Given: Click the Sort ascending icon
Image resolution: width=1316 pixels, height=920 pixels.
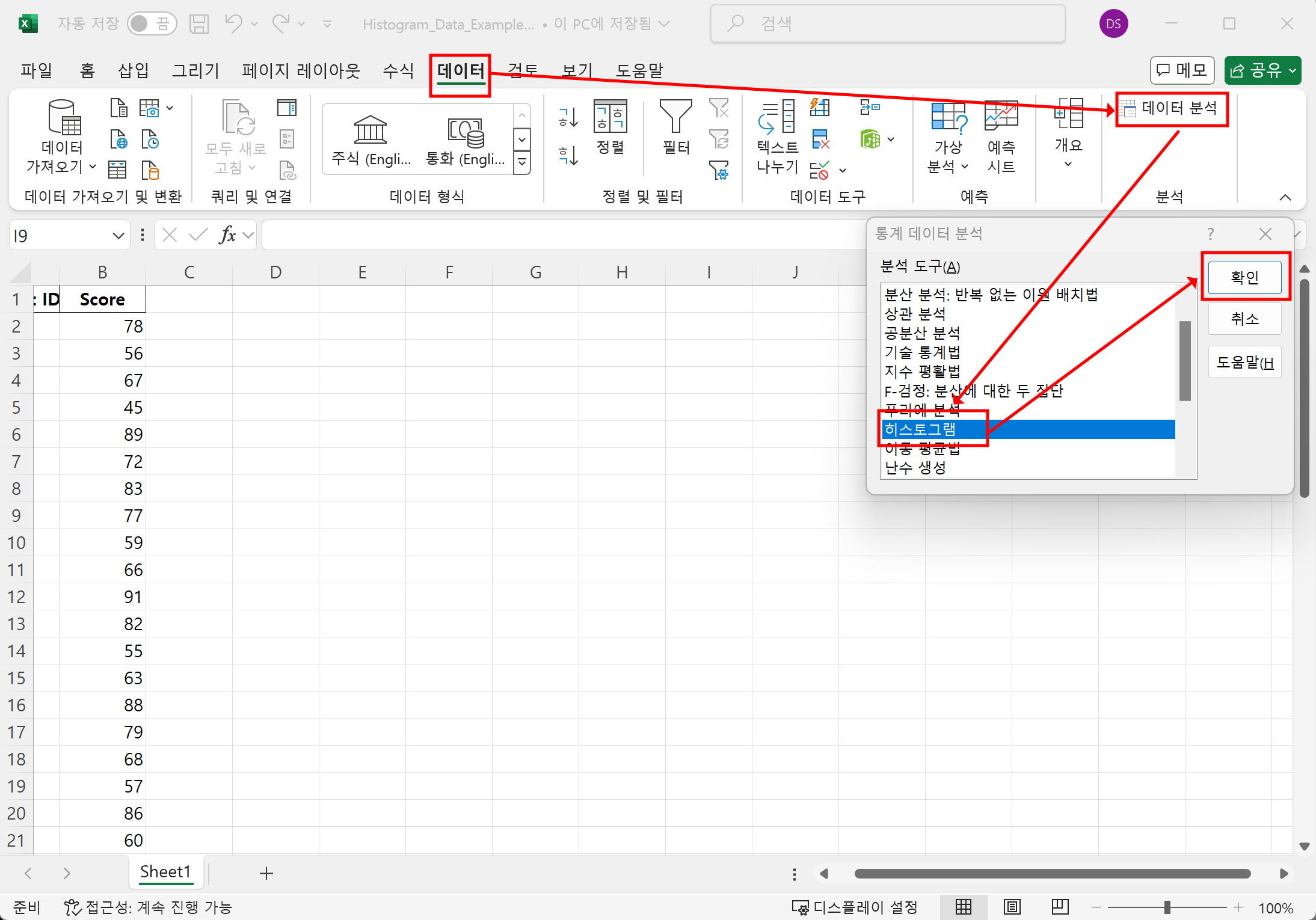Looking at the screenshot, I should (x=568, y=117).
